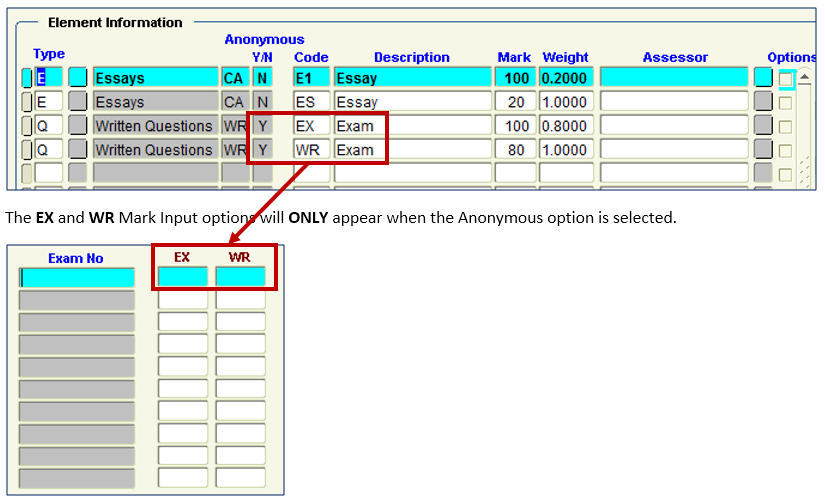
Task: Open the Options button for the EX Exam row
Action: pyautogui.click(x=763, y=126)
